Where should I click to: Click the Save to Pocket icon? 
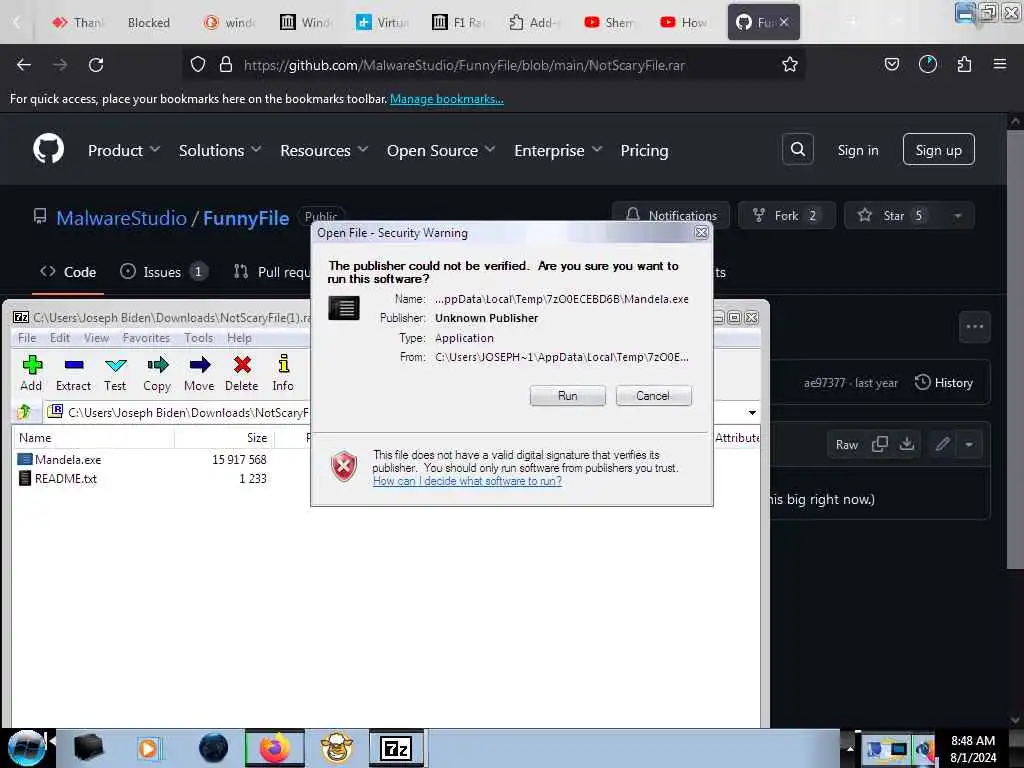(891, 64)
